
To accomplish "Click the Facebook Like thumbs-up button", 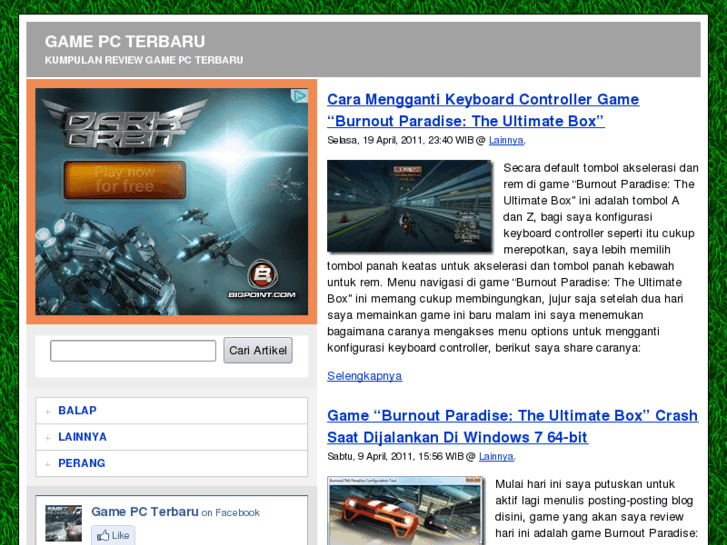I will 113,535.
